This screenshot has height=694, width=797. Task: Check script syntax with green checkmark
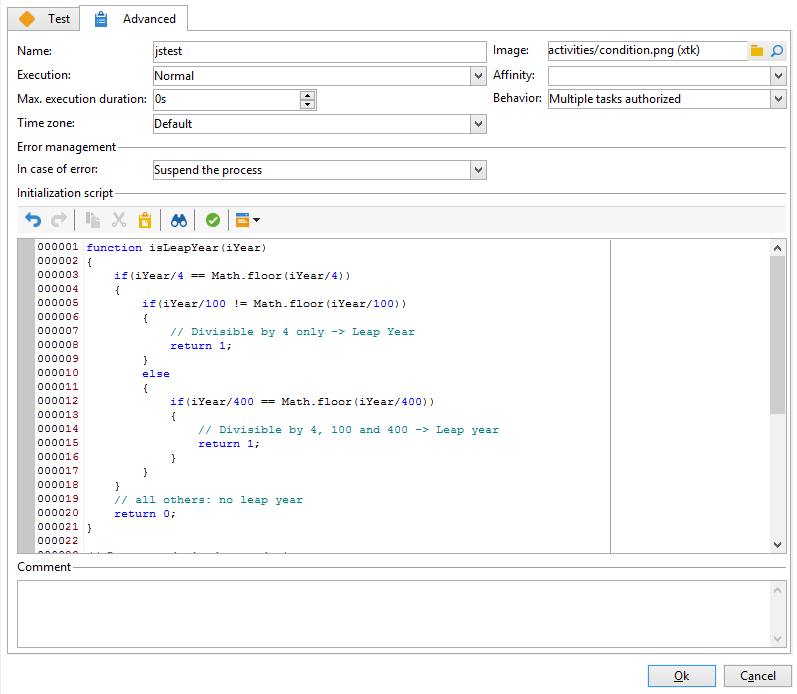[x=213, y=220]
